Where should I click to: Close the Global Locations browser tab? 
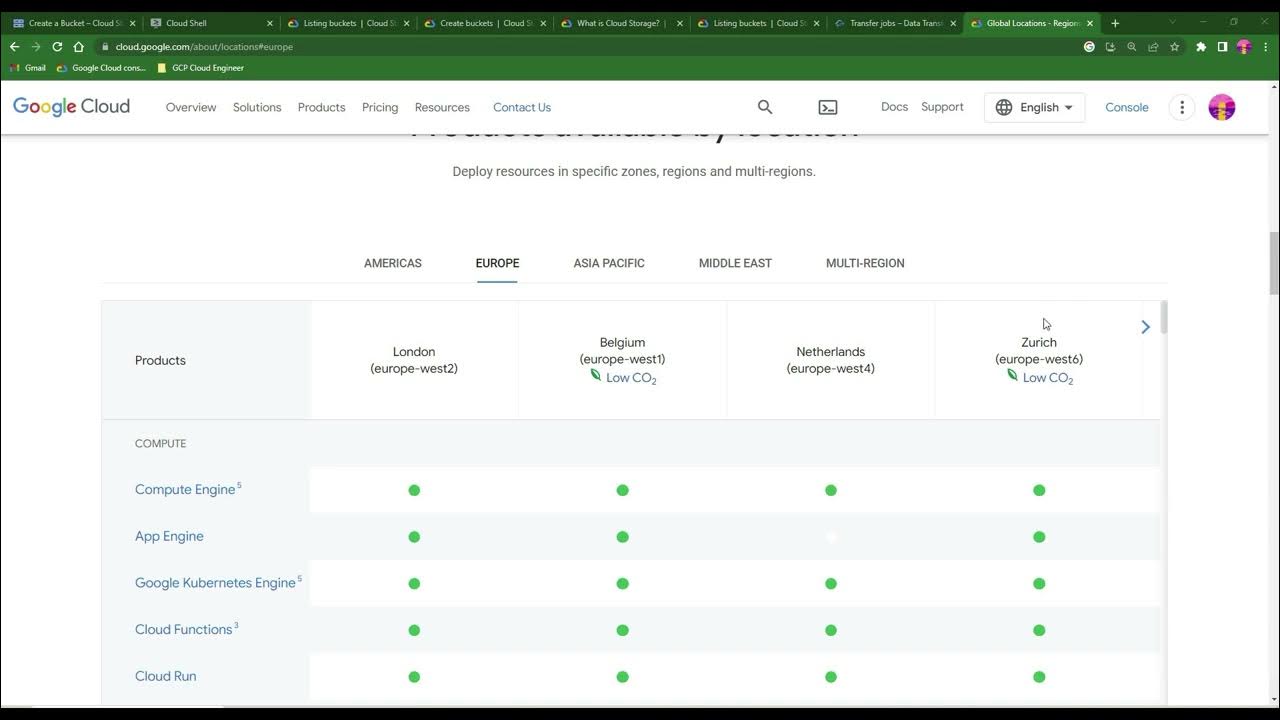(1090, 23)
